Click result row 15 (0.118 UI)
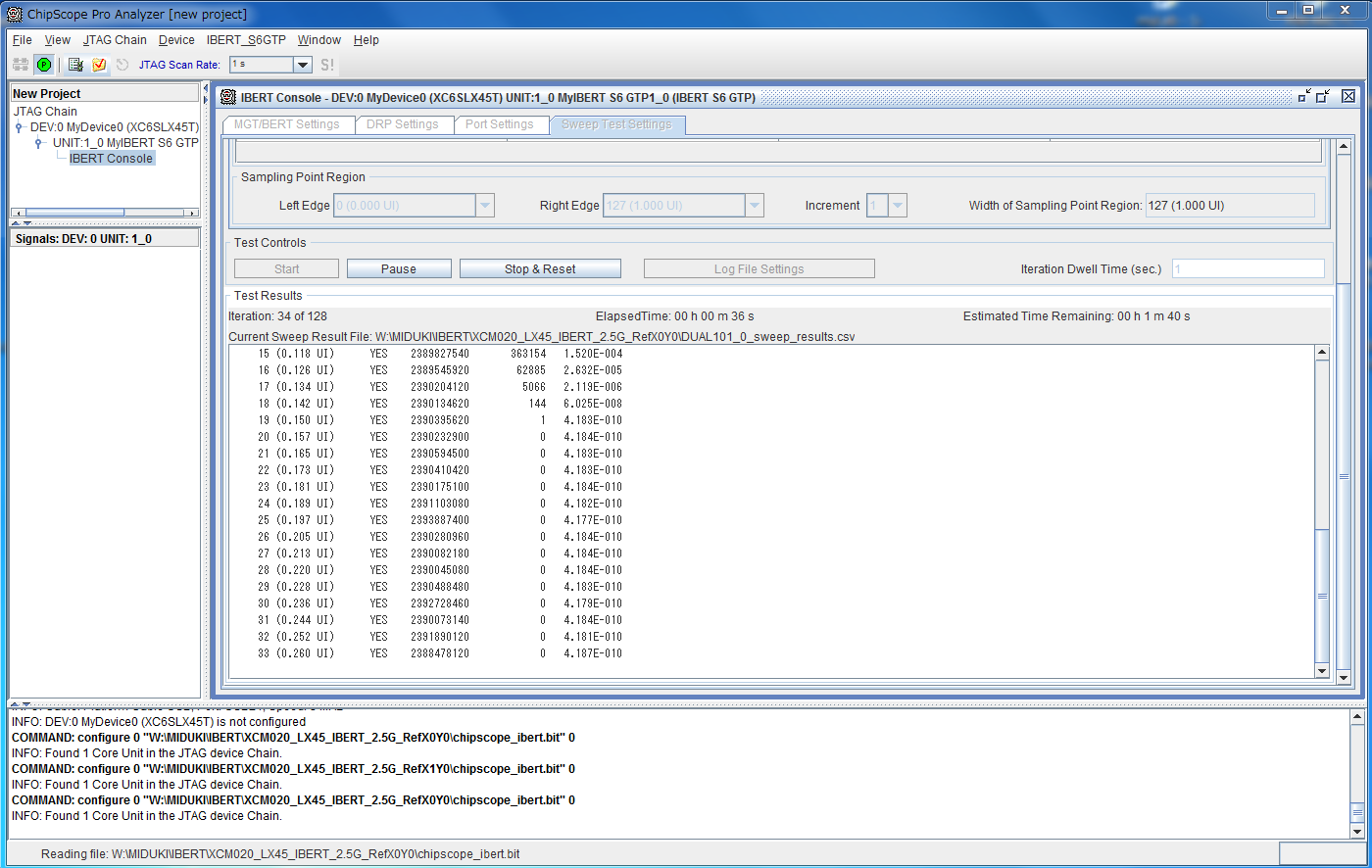This screenshot has width=1372, height=868. (x=440, y=354)
